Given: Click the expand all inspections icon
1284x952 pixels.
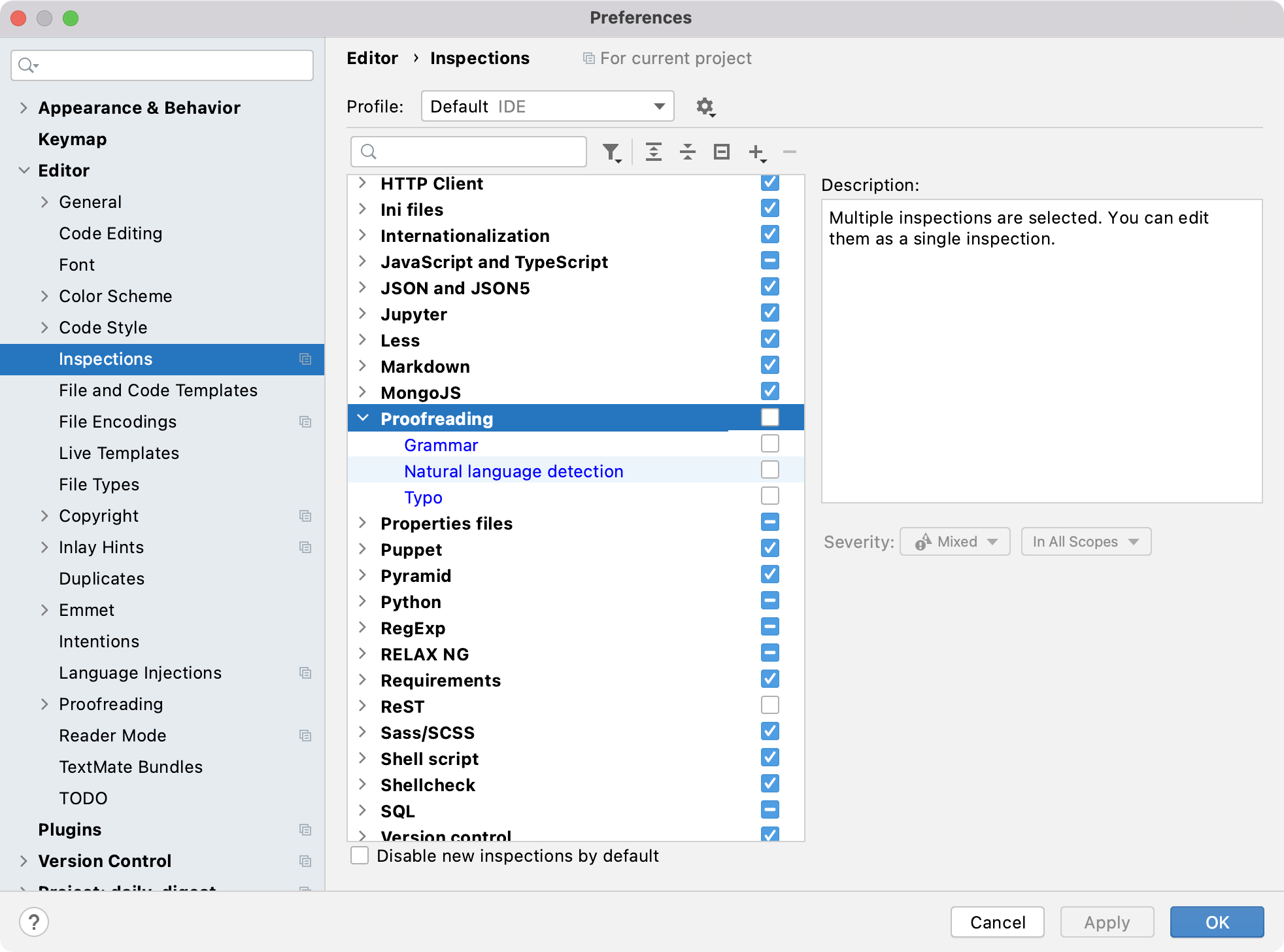Looking at the screenshot, I should tap(655, 152).
